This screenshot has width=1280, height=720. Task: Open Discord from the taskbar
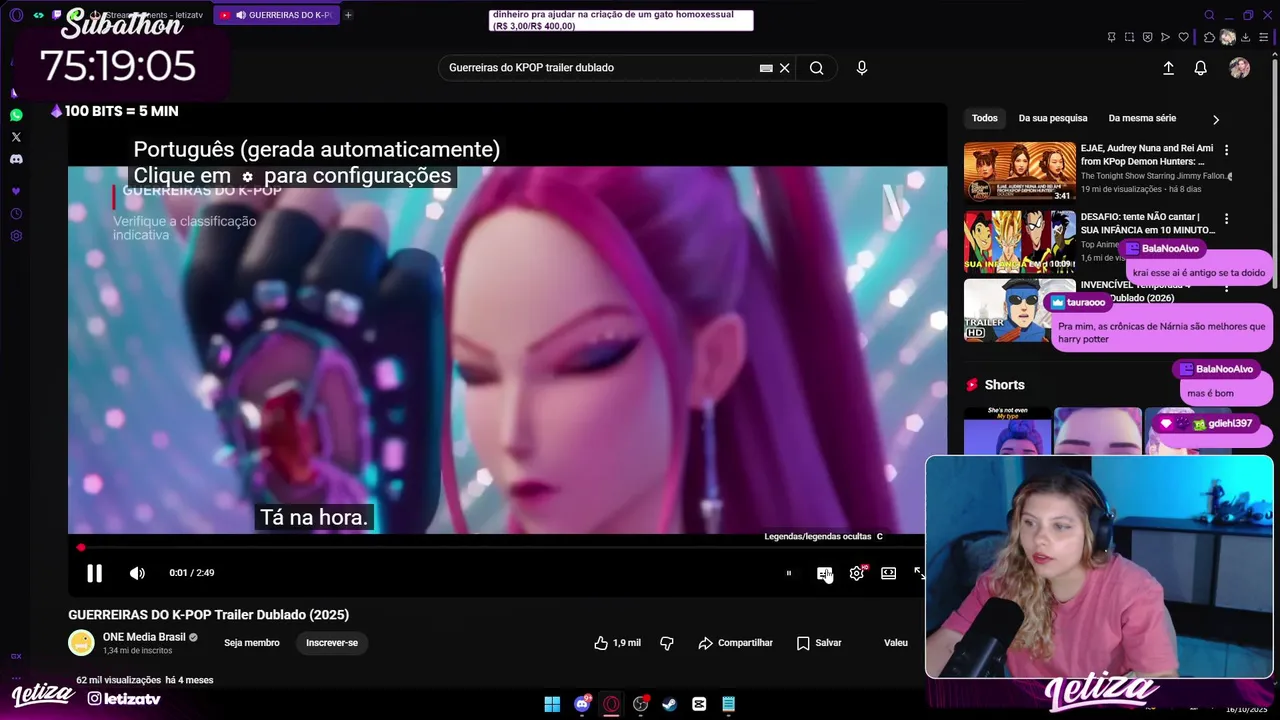[582, 704]
